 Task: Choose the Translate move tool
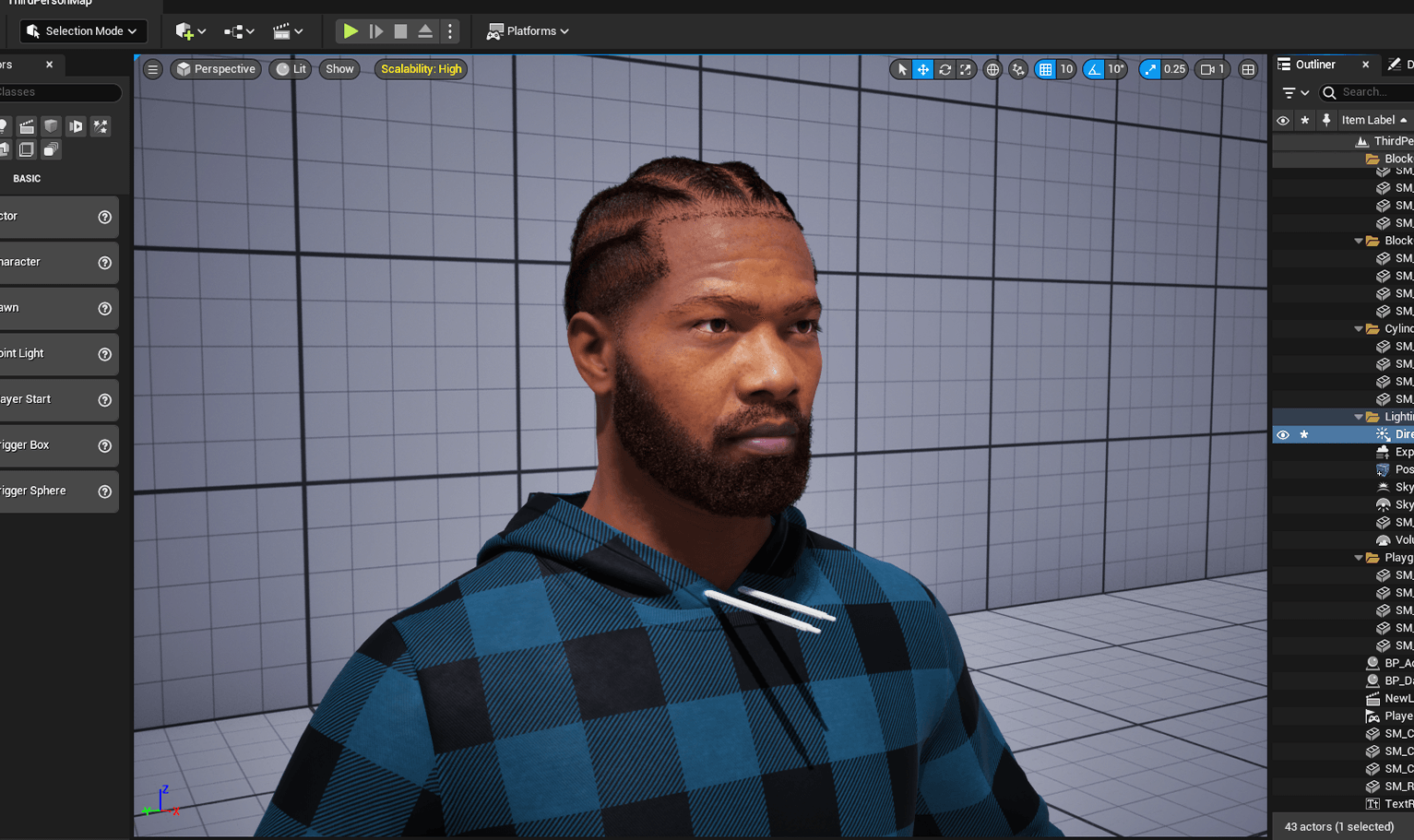point(923,69)
